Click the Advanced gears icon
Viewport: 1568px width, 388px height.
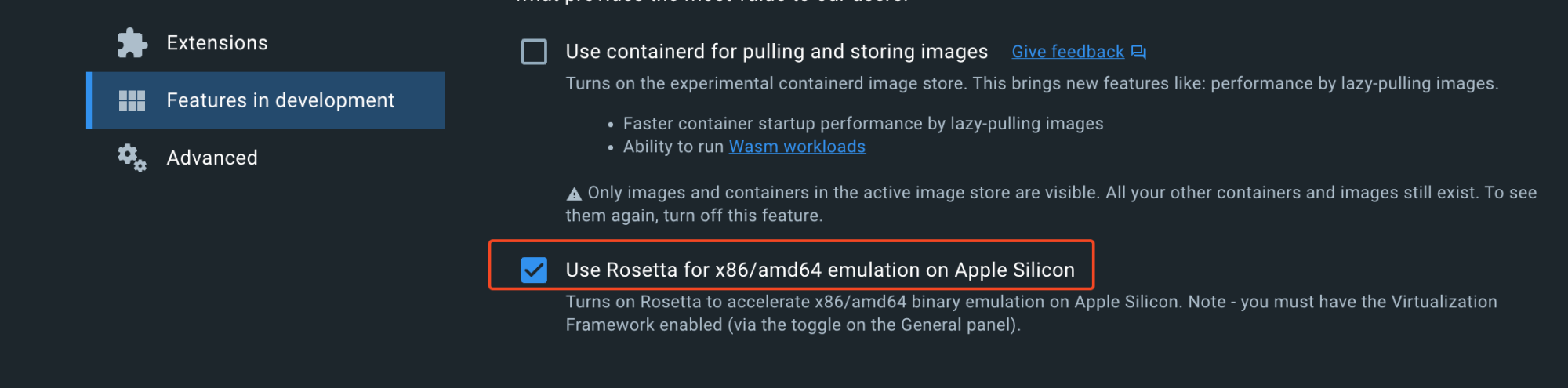132,158
